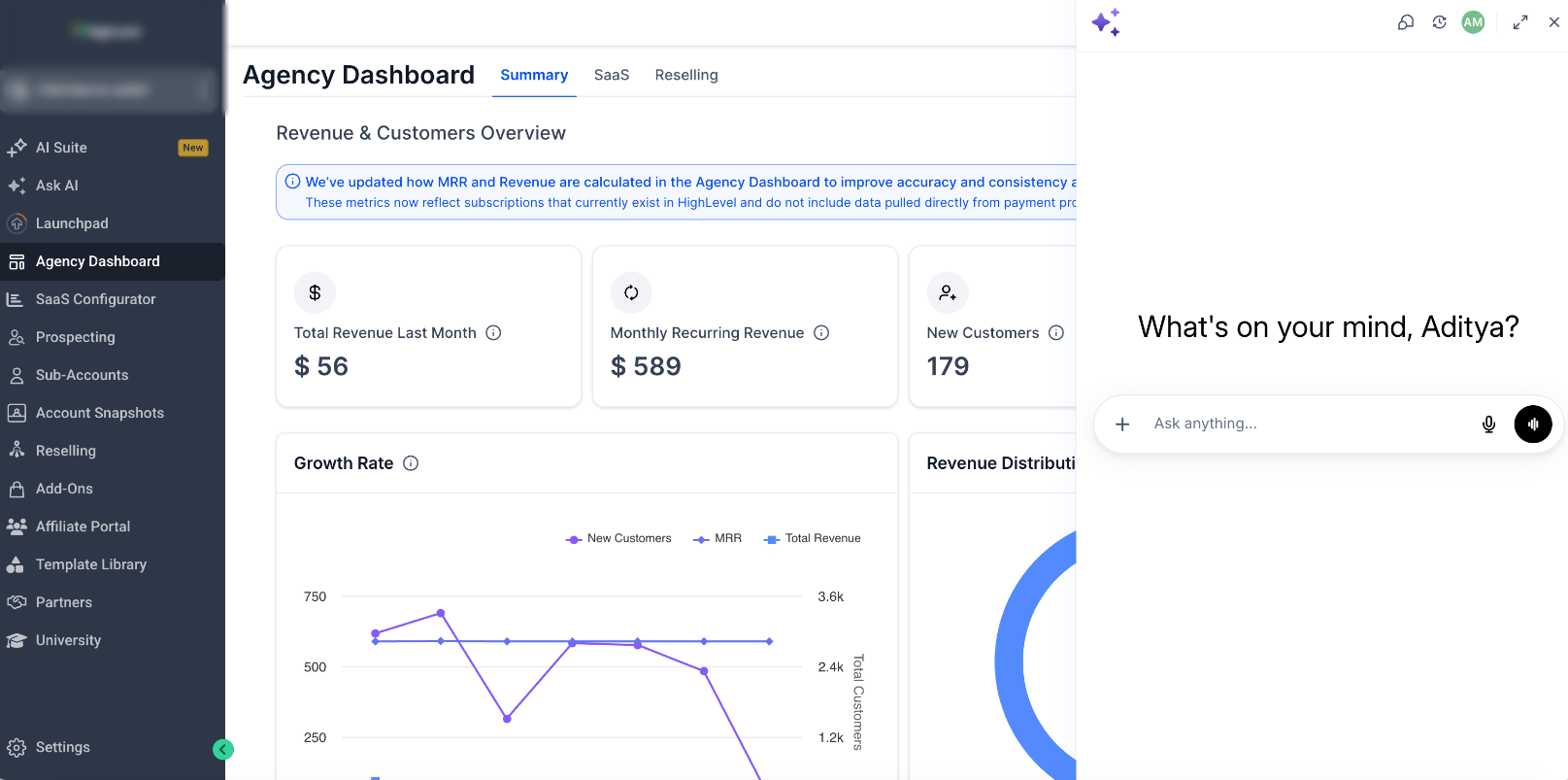This screenshot has width=1568, height=780.
Task: Expand the AI panel to full screen
Action: 1520,22
